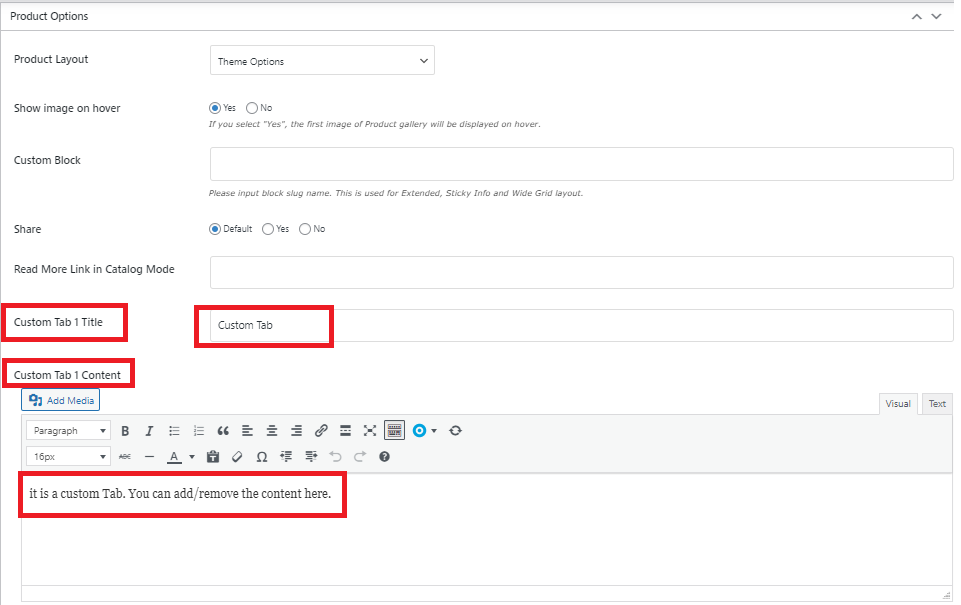961x605 pixels.
Task: Click the Custom Tab 1 Title field
Action: [582, 325]
